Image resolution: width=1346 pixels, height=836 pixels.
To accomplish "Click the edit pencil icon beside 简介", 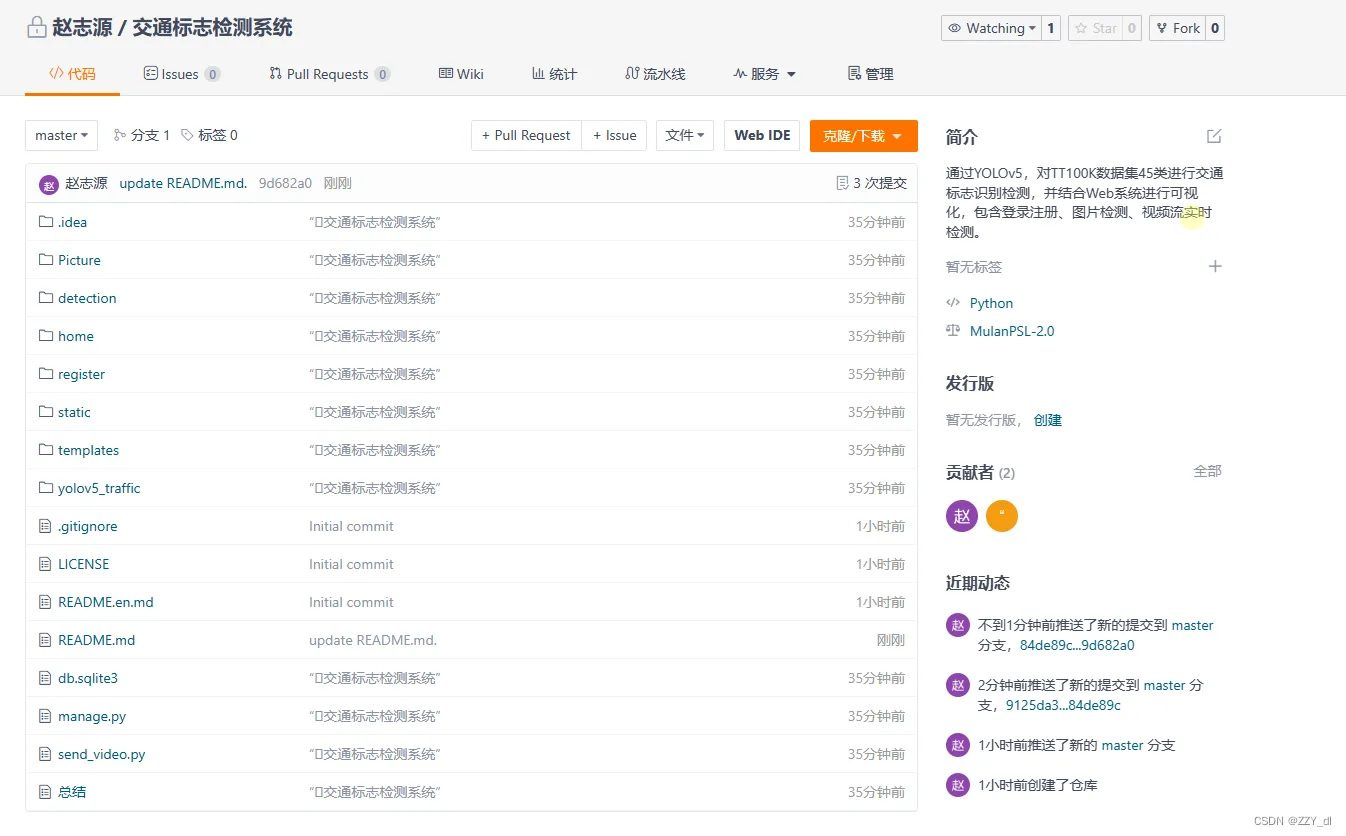I will [1214, 136].
